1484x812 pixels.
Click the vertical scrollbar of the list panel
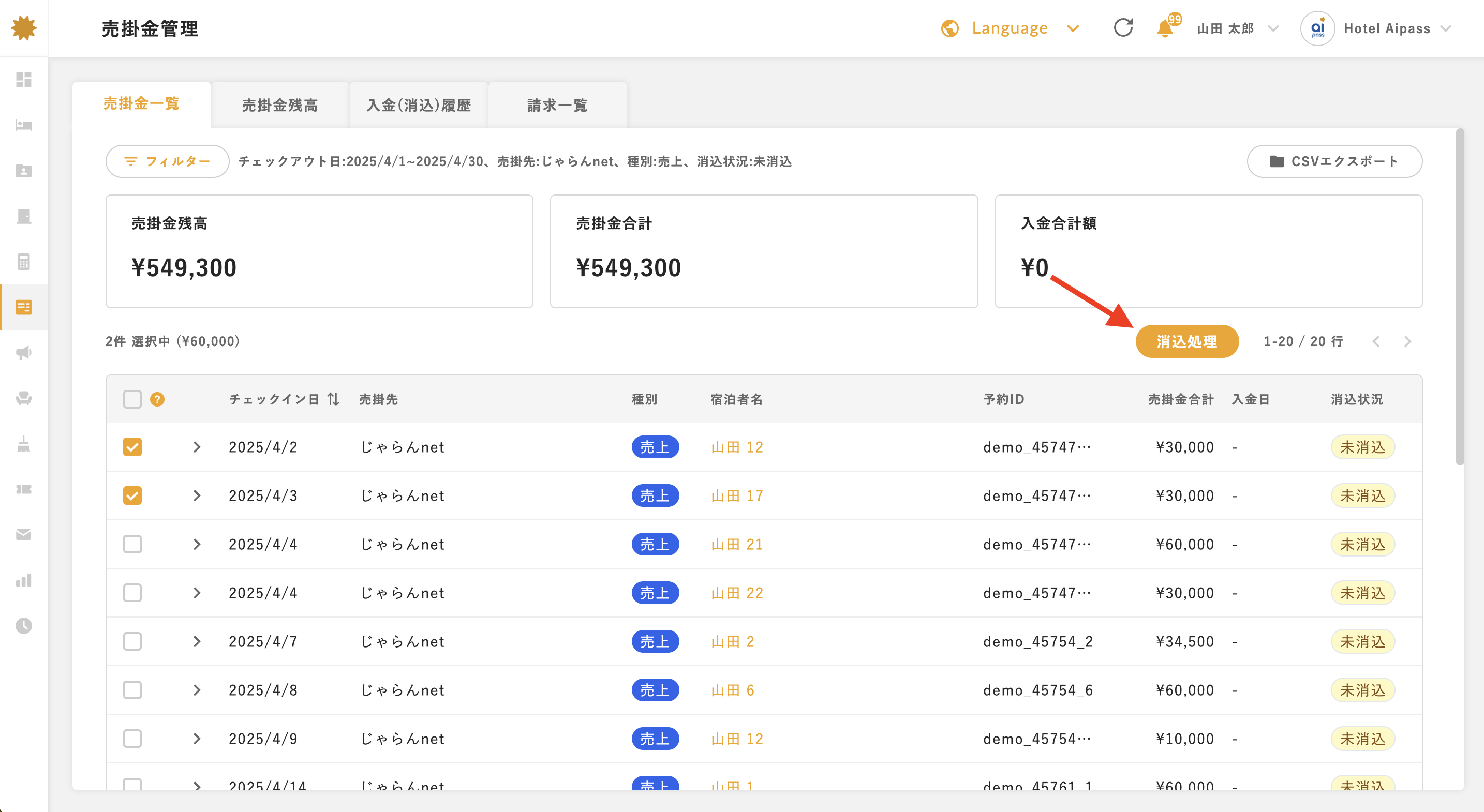point(1459,297)
